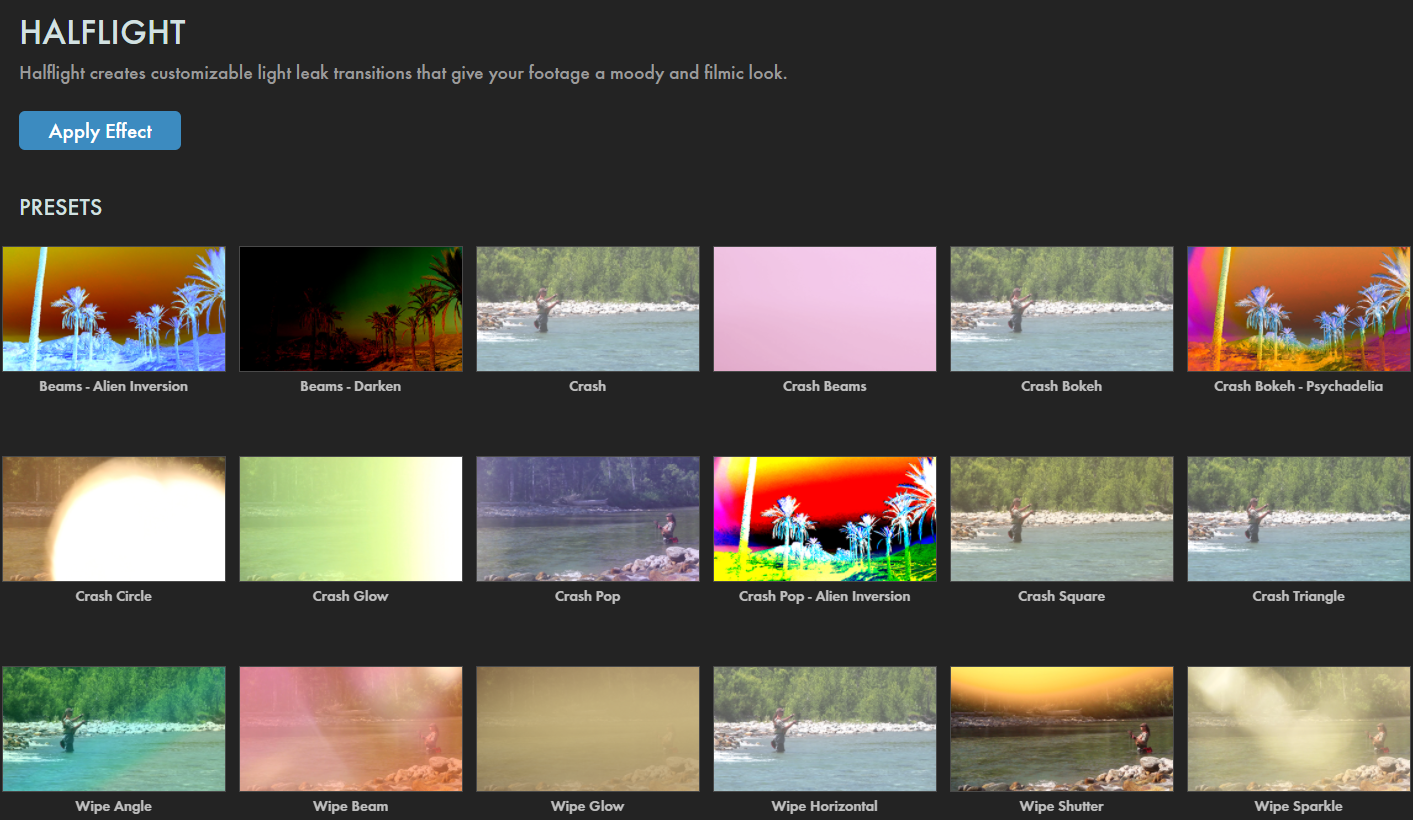The height and width of the screenshot is (820, 1413).
Task: Click the "Crash Bokeh - Psychadelia" label text
Action: click(x=1299, y=386)
